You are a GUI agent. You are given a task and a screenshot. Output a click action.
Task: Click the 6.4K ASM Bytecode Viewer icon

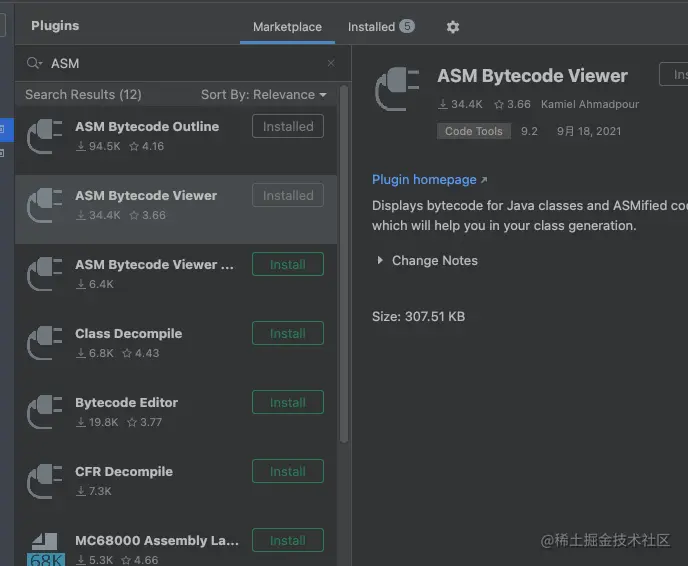pyautogui.click(x=45, y=274)
